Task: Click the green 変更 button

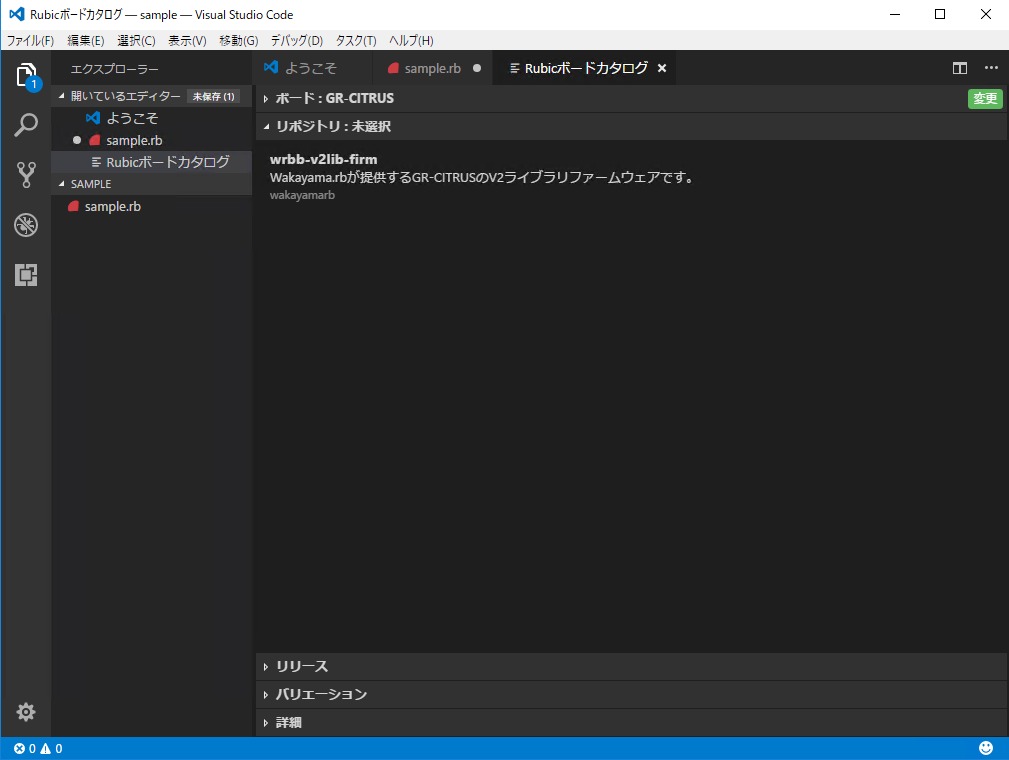Action: click(x=985, y=98)
